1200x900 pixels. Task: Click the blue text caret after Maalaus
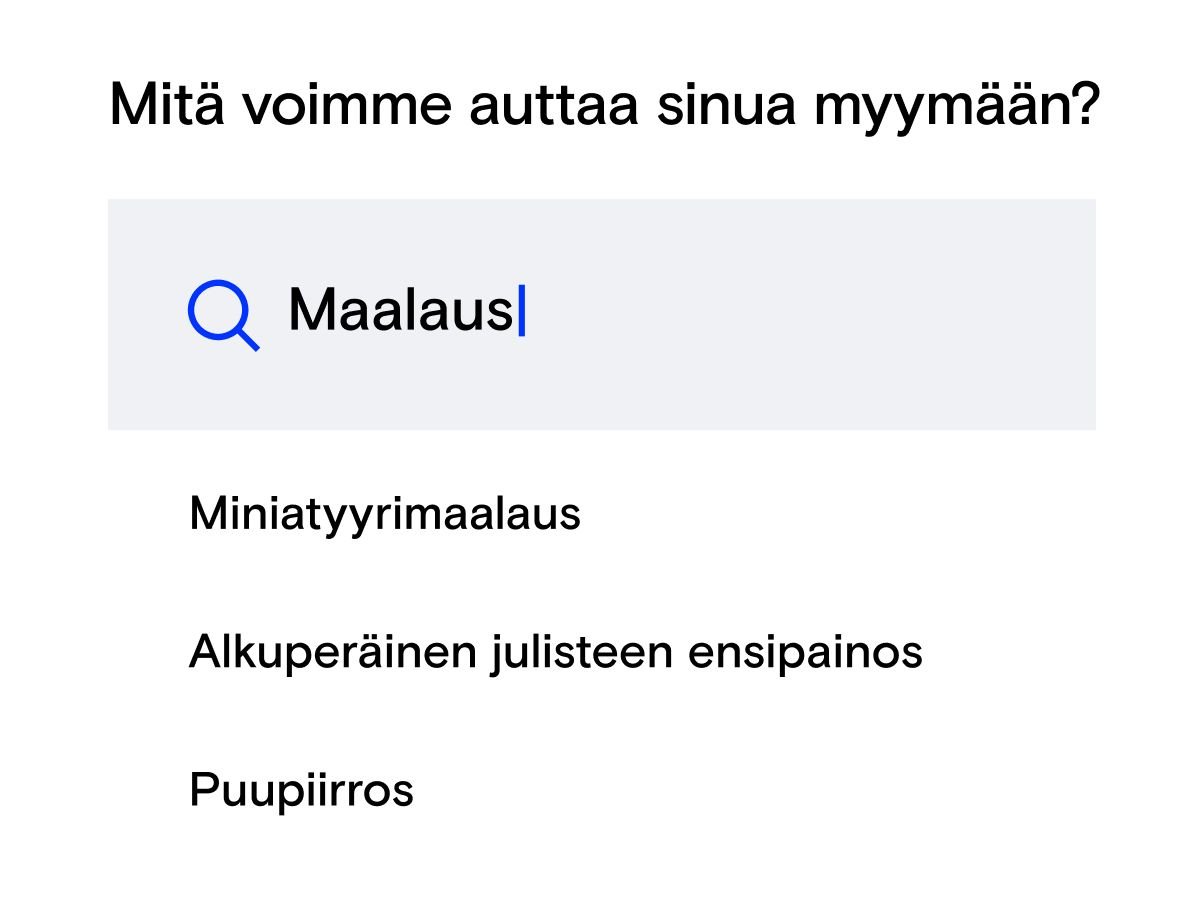(521, 311)
